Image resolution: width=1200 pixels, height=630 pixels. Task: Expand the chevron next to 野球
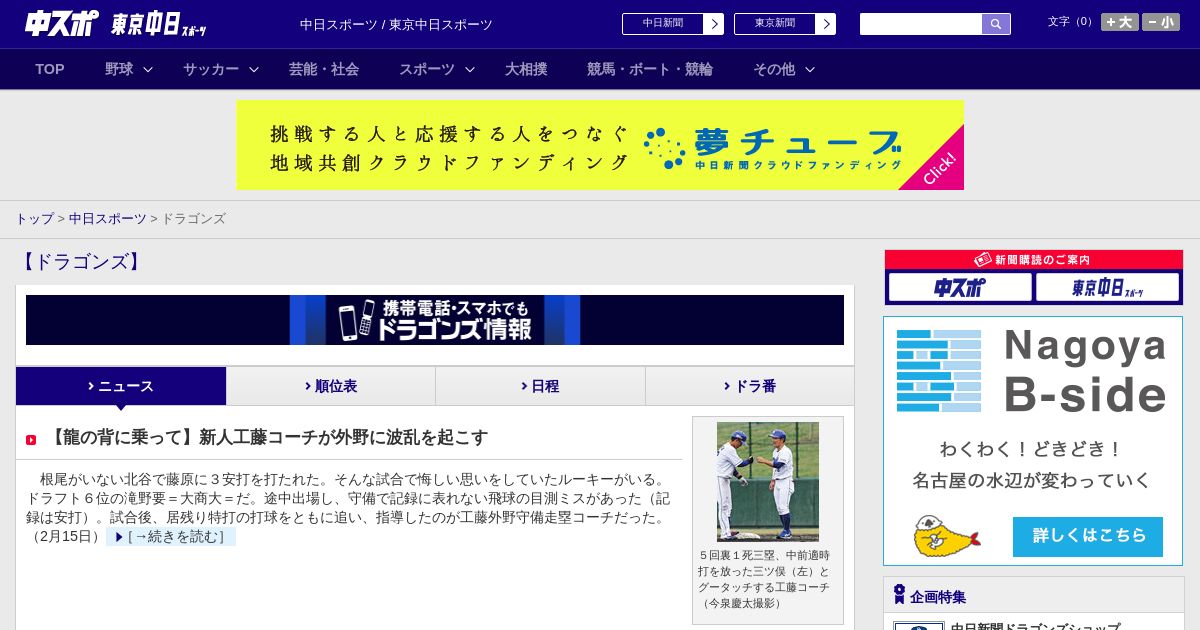[x=148, y=69]
